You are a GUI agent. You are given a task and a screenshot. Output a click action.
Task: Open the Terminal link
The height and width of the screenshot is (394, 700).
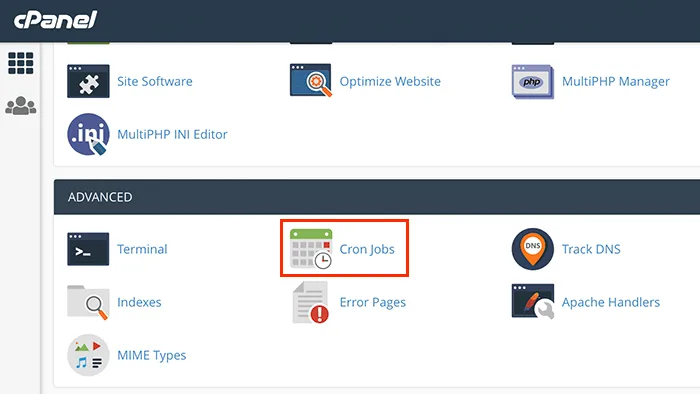pyautogui.click(x=142, y=249)
